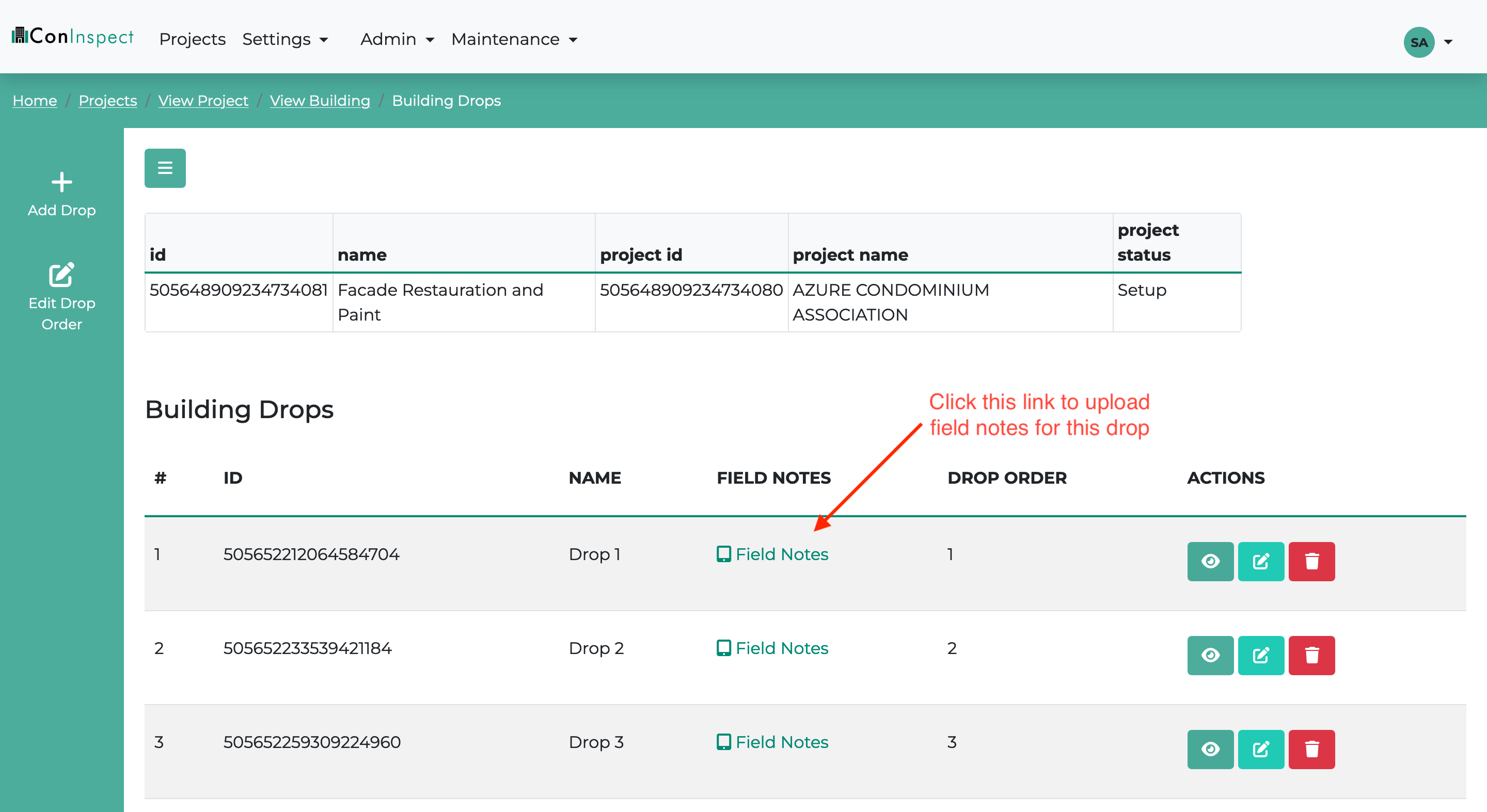Delete Drop 3 with trash icon
The image size is (1487, 812).
coord(1311,749)
